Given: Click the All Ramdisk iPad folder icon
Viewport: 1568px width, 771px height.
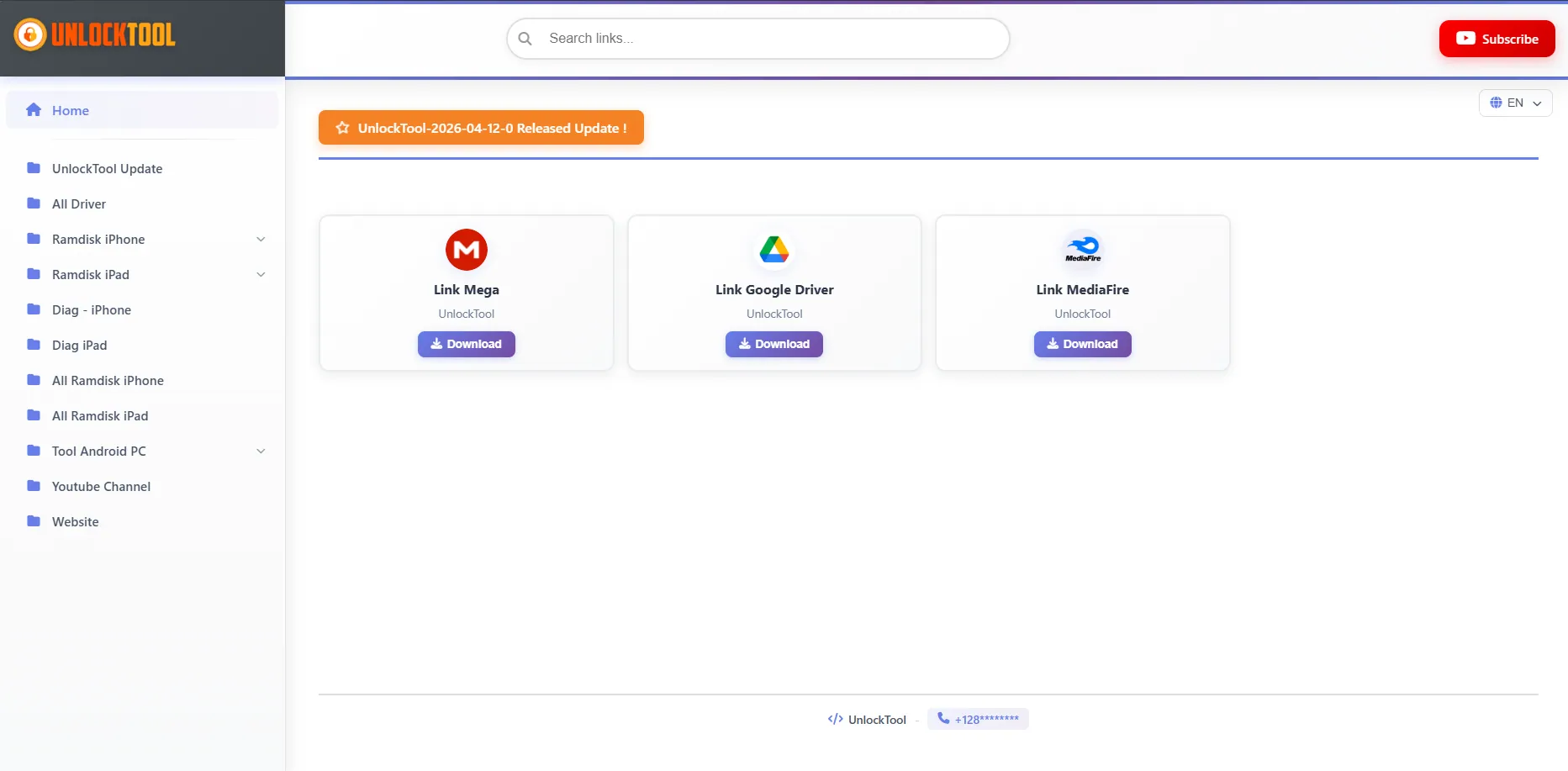Looking at the screenshot, I should click(x=34, y=415).
